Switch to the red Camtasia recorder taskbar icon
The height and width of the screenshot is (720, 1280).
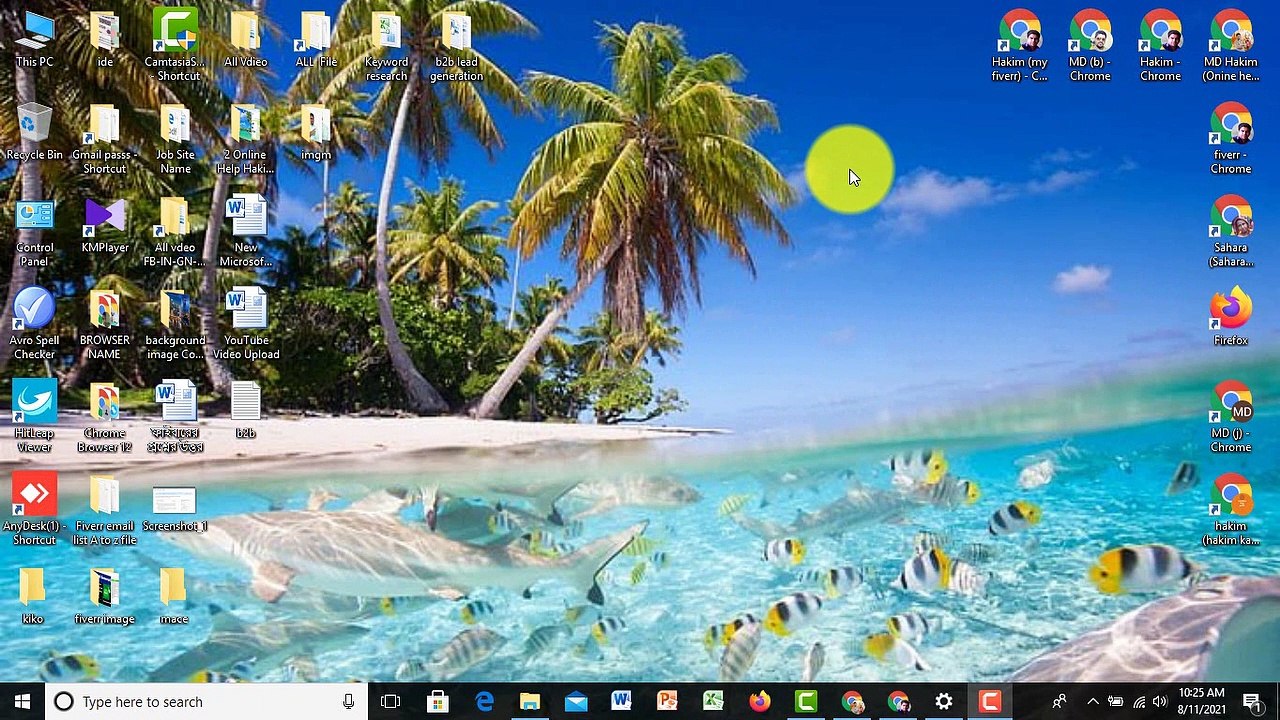click(990, 702)
